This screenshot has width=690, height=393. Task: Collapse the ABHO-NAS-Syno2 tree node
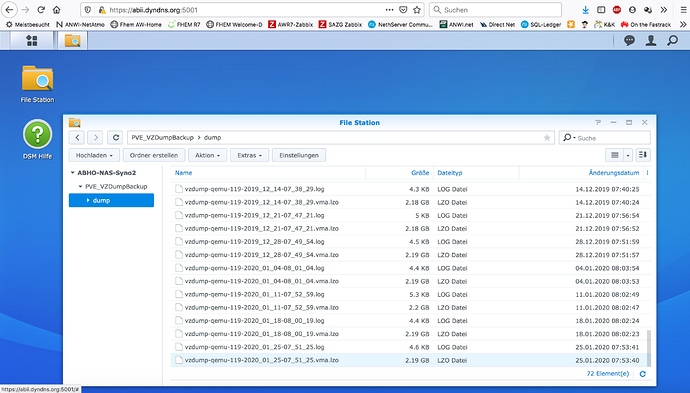click(x=73, y=173)
